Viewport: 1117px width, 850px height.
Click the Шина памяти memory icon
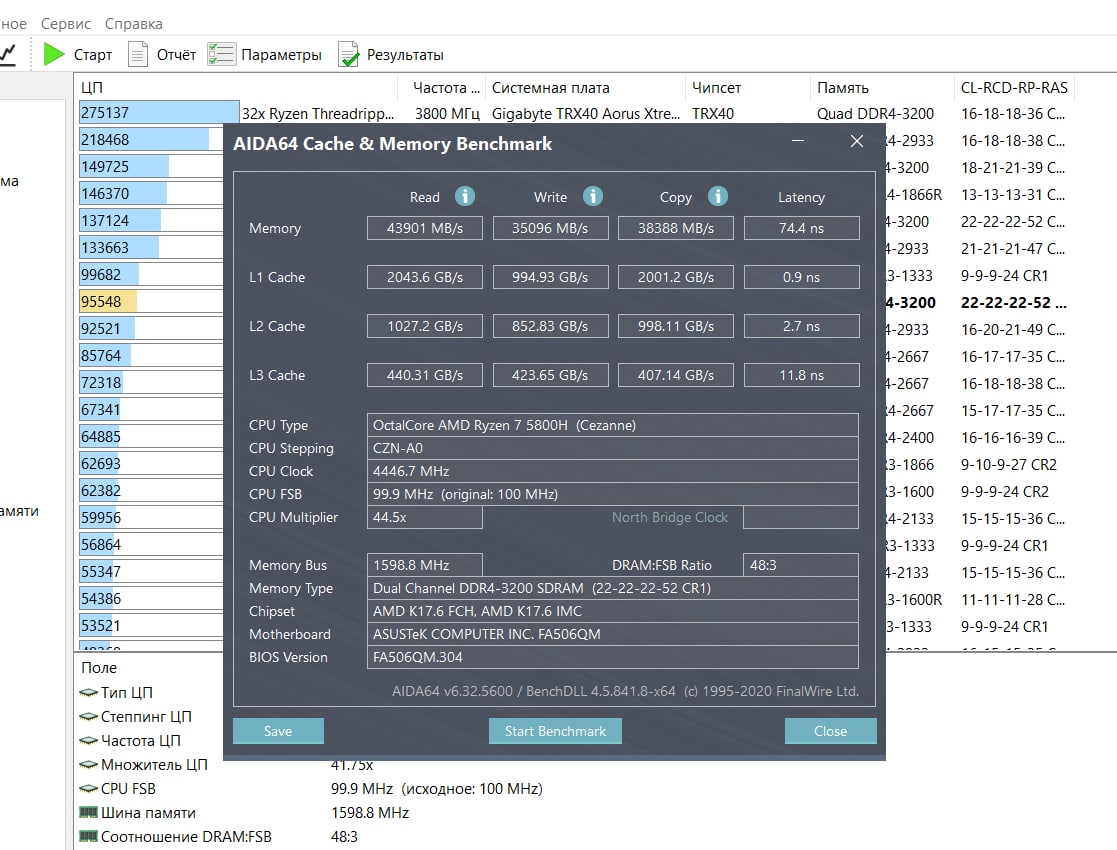(x=88, y=812)
